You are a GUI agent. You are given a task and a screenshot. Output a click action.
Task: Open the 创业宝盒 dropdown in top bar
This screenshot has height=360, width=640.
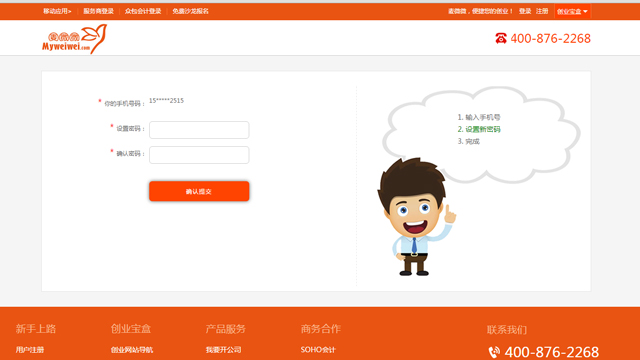[x=572, y=11]
